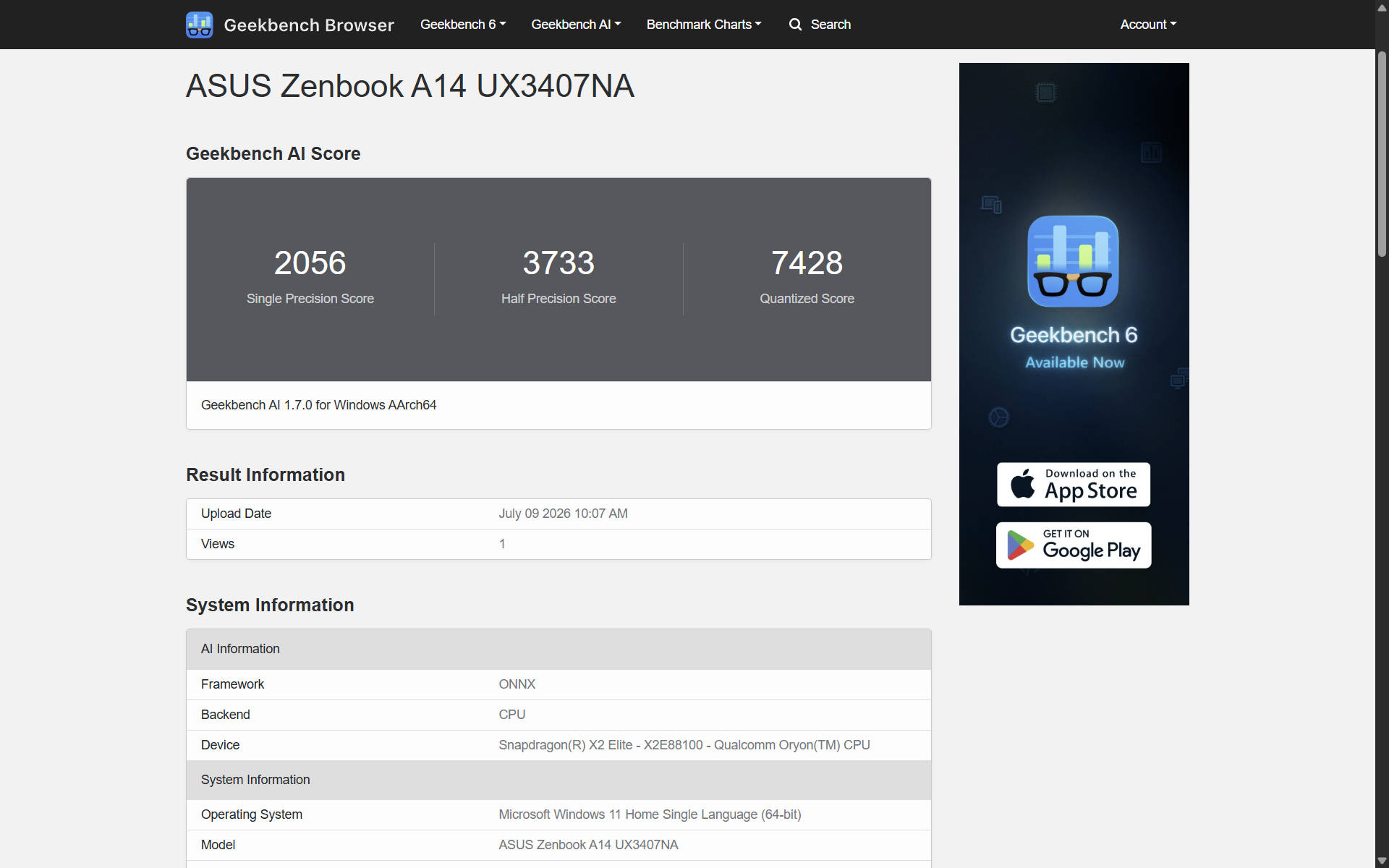Screen dimensions: 1389x868
Task: Click the Result Information heading
Action: tap(266, 475)
